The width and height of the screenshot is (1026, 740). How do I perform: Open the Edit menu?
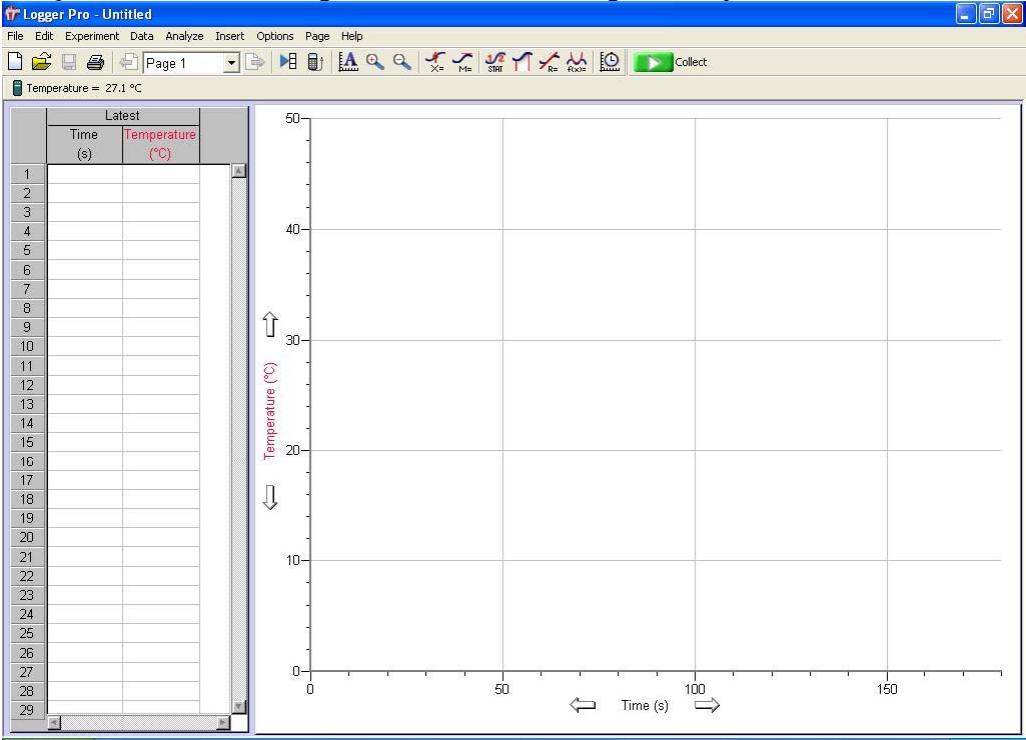pos(44,36)
